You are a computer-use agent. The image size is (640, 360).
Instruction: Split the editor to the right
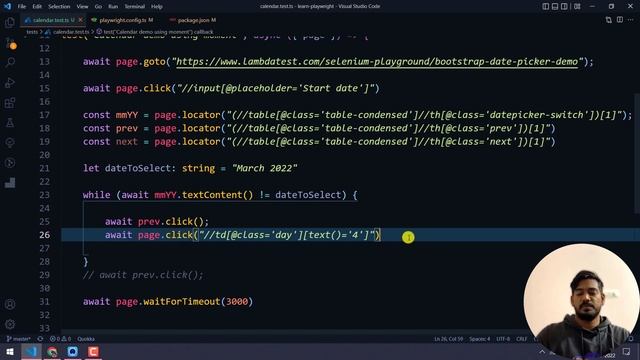point(620,20)
